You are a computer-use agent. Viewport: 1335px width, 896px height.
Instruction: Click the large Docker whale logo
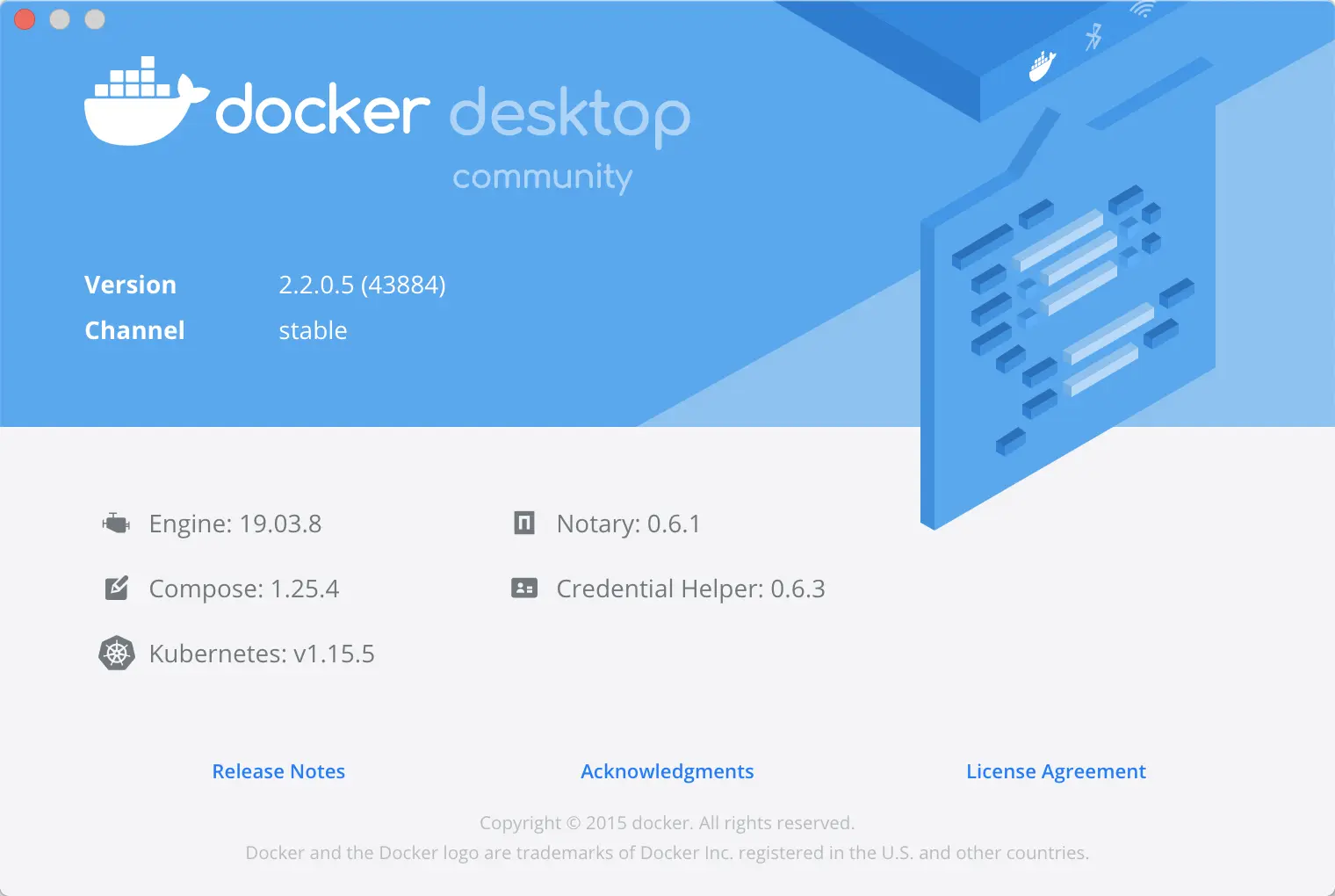(145, 104)
